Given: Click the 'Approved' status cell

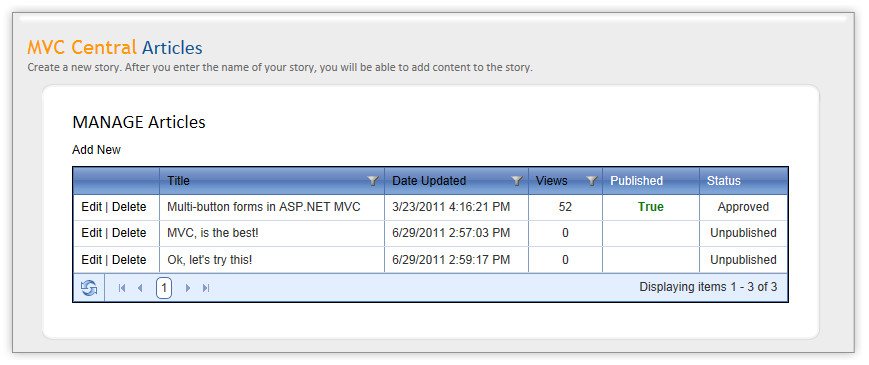Looking at the screenshot, I should pyautogui.click(x=743, y=207).
